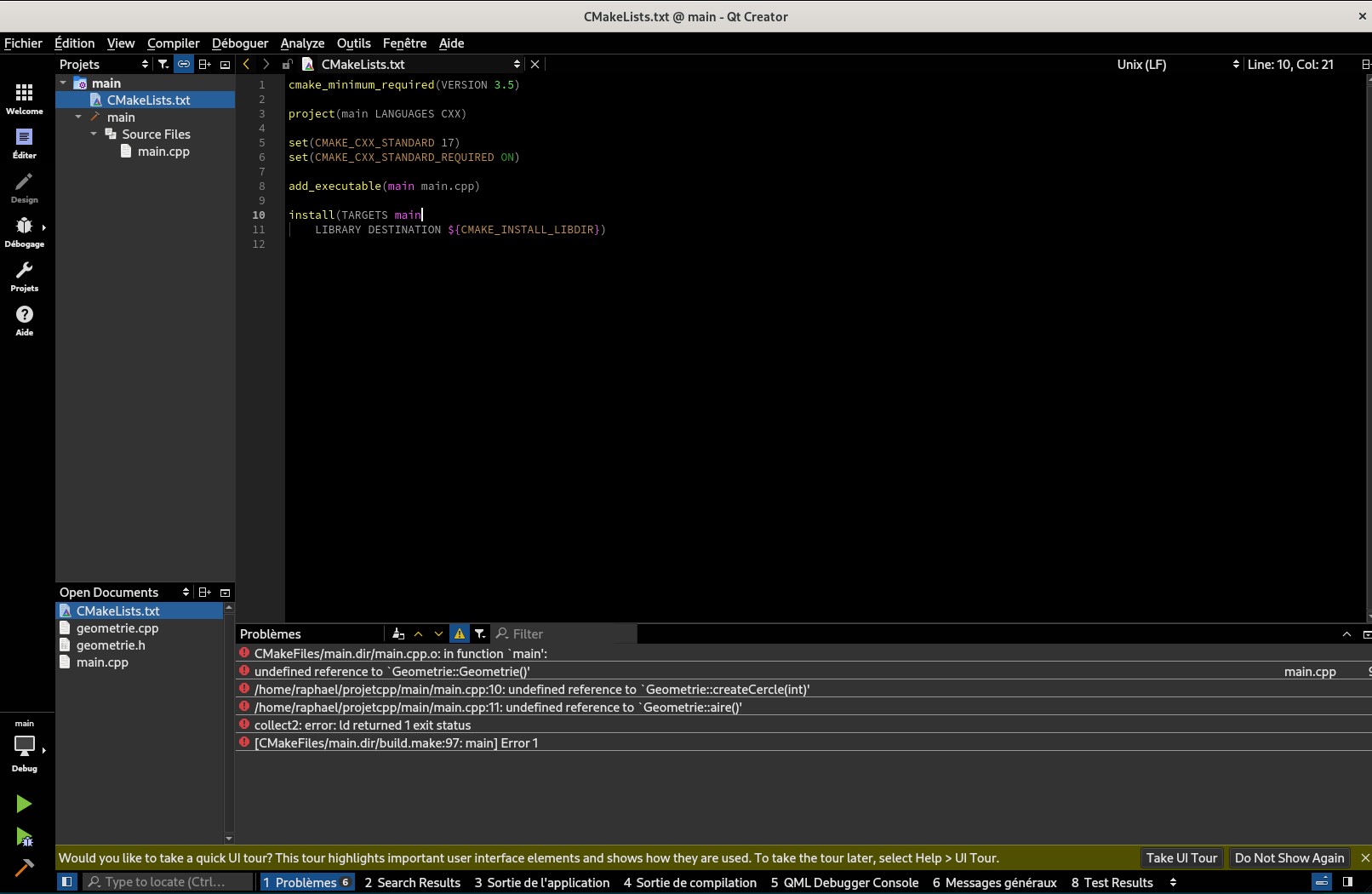Split the Projets side panel
1372x894 pixels.
coord(204,64)
